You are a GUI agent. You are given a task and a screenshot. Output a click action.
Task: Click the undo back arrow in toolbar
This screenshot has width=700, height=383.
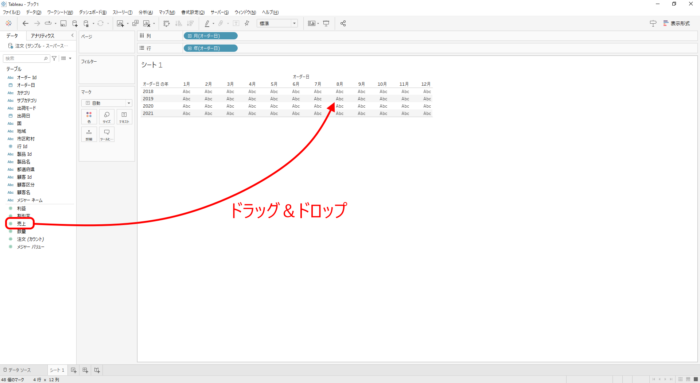(25, 23)
